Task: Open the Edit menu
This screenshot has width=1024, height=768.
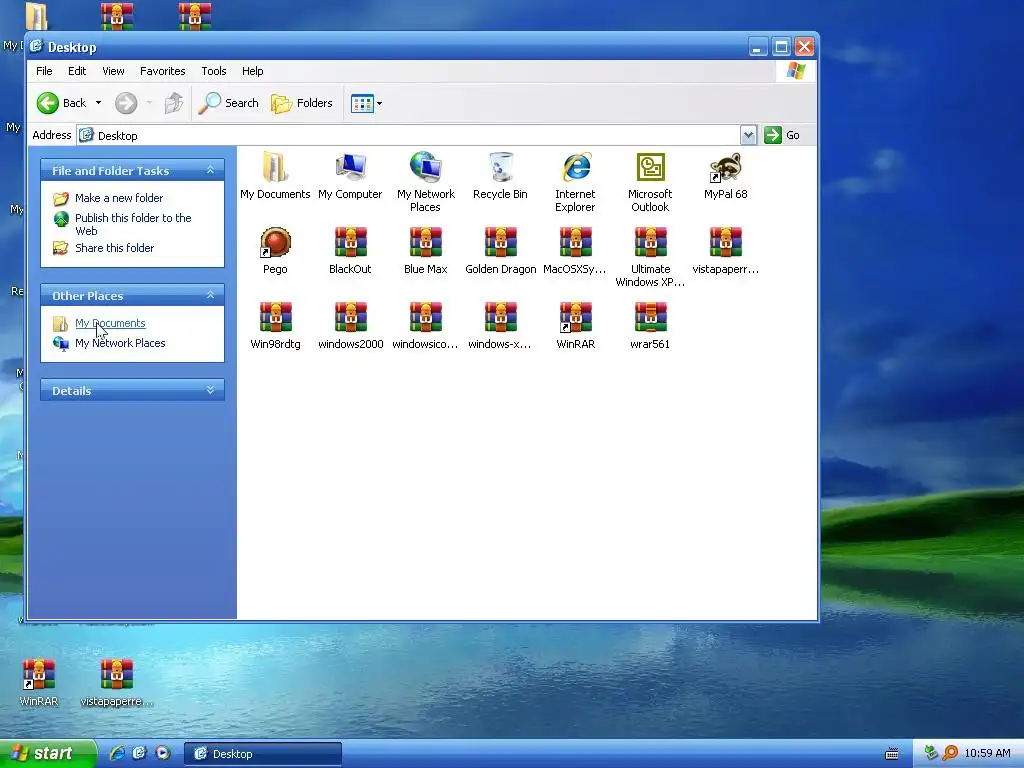Action: (x=77, y=71)
